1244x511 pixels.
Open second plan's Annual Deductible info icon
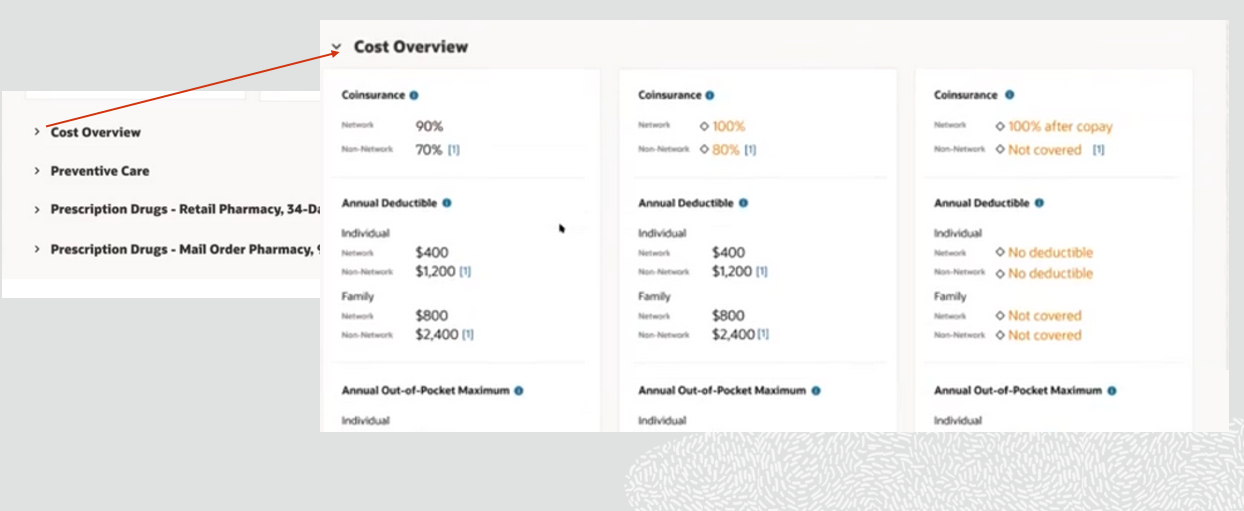(x=742, y=203)
